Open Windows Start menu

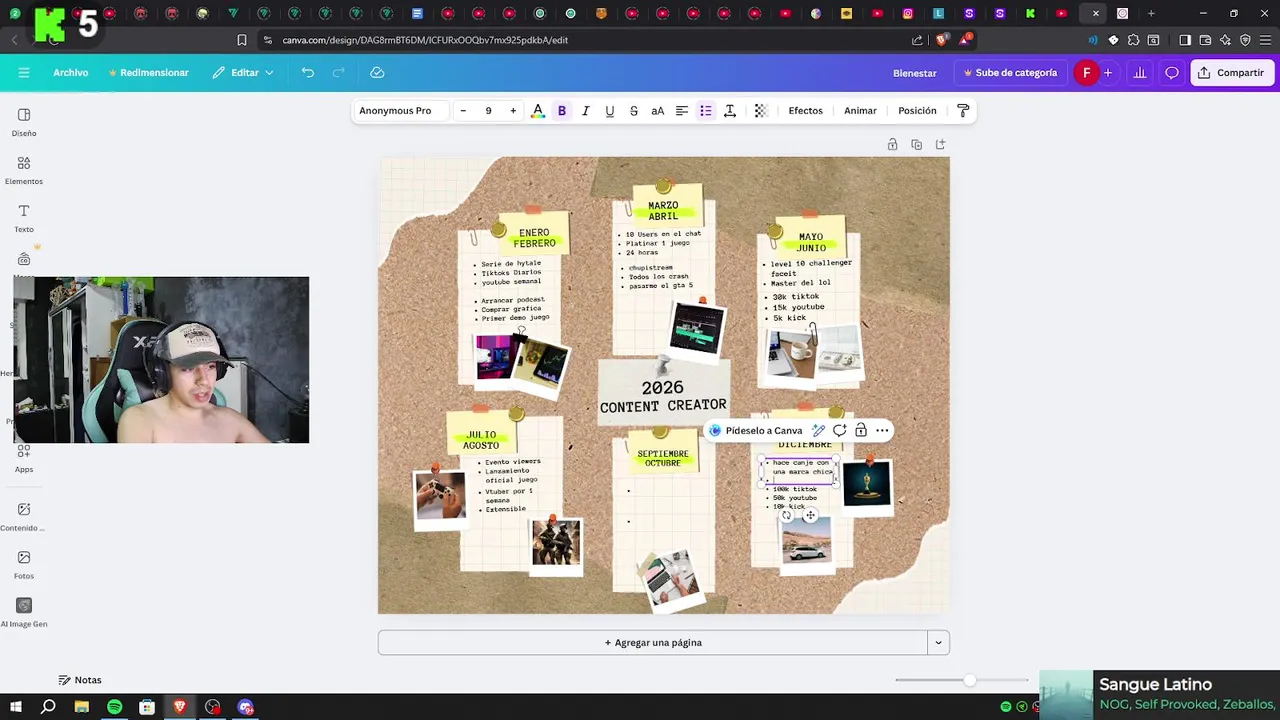point(15,707)
